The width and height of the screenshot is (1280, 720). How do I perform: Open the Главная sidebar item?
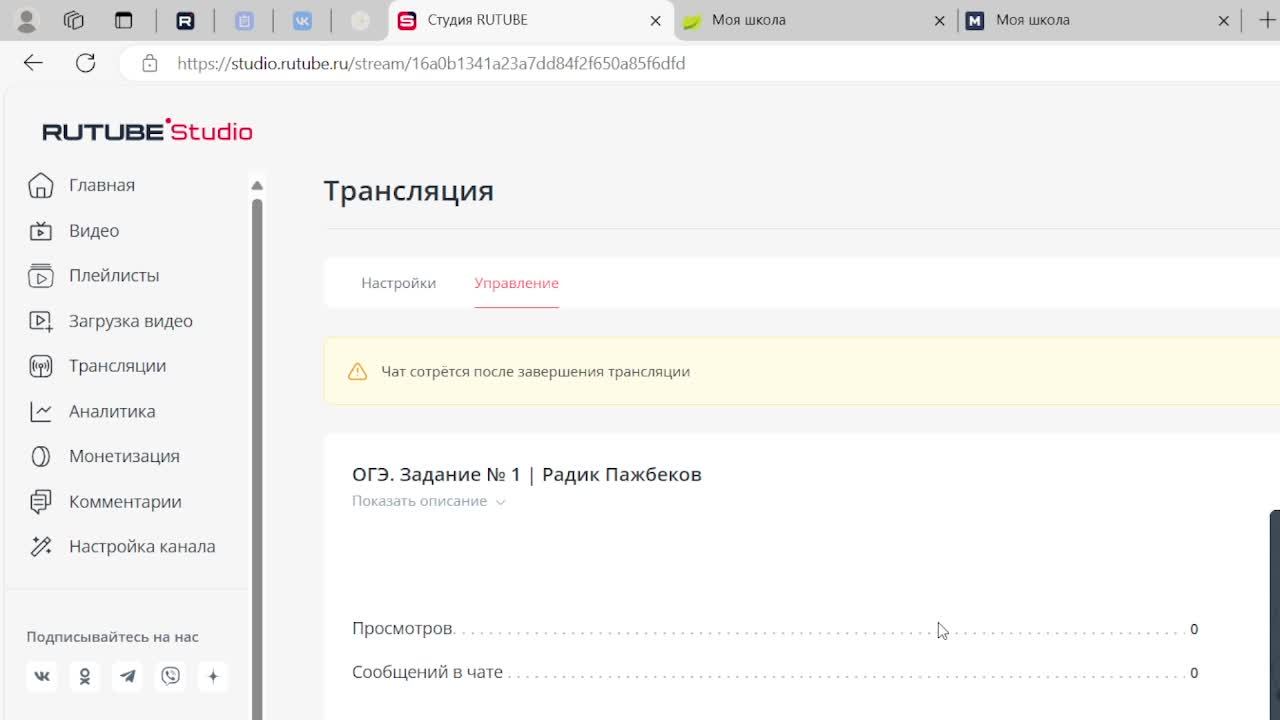101,185
